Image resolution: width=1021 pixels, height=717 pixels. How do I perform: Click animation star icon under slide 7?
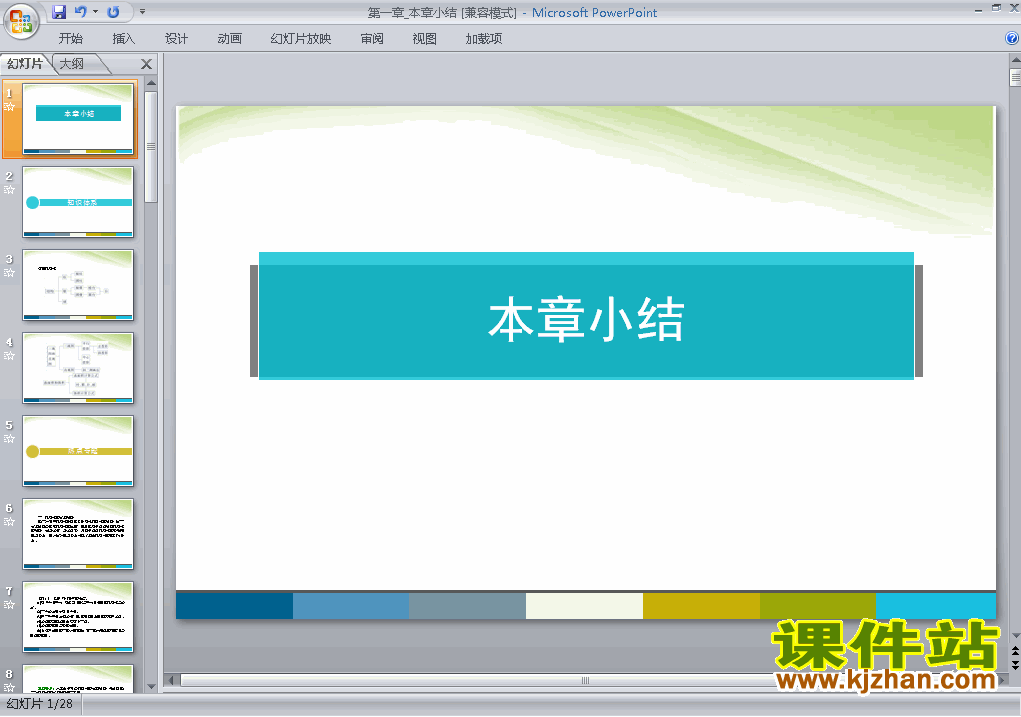point(9,605)
